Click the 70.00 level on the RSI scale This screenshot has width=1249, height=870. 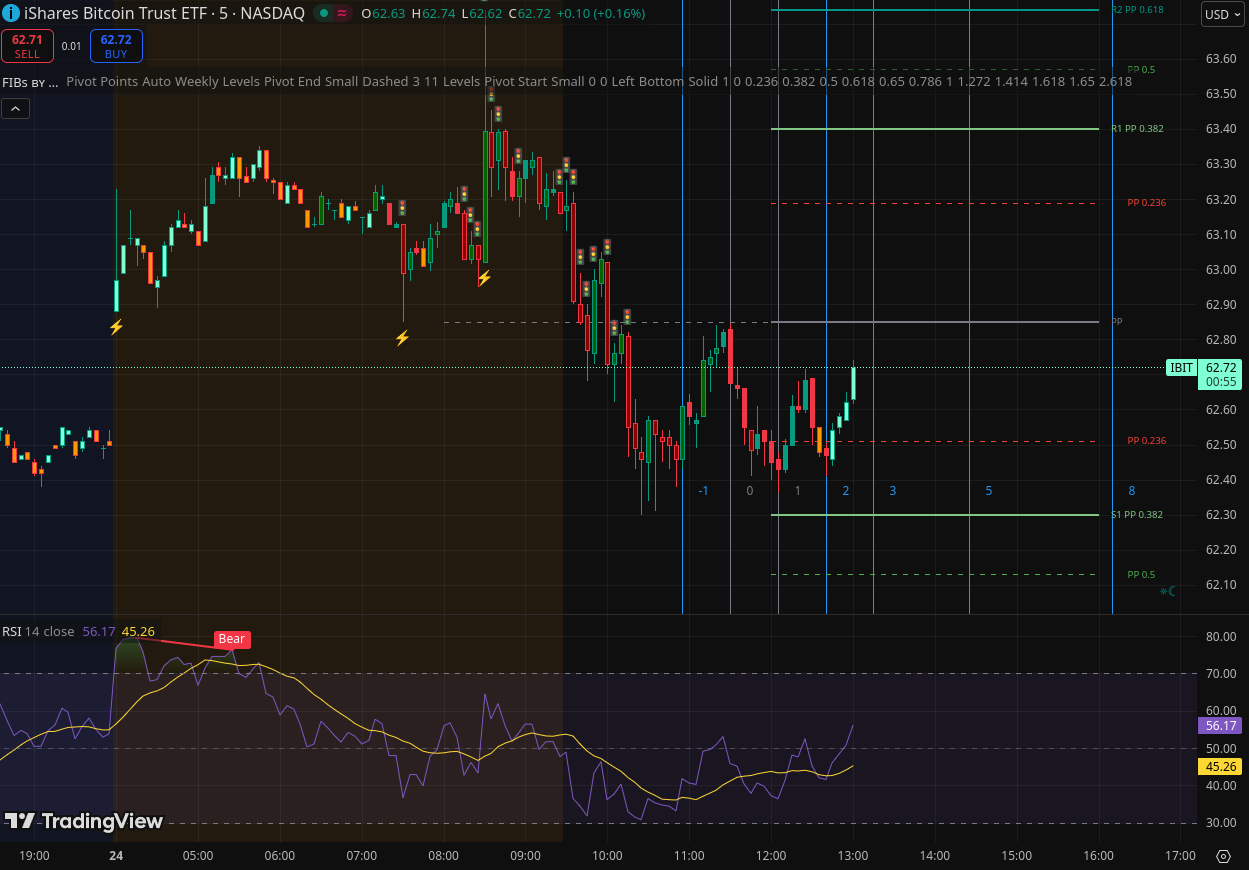click(1221, 674)
